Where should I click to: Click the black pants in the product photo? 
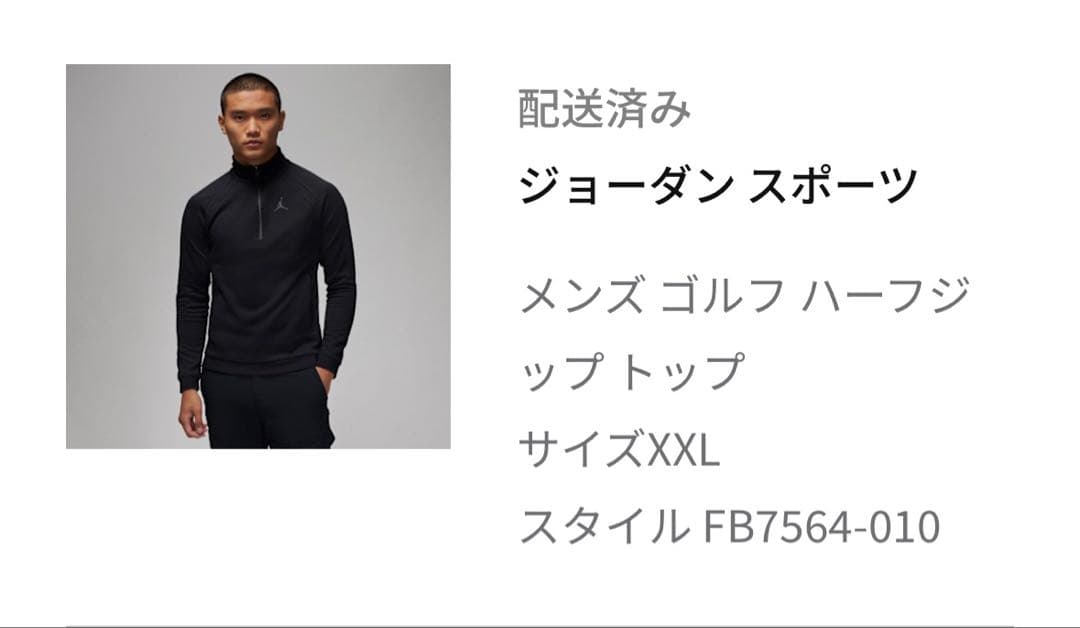click(265, 410)
